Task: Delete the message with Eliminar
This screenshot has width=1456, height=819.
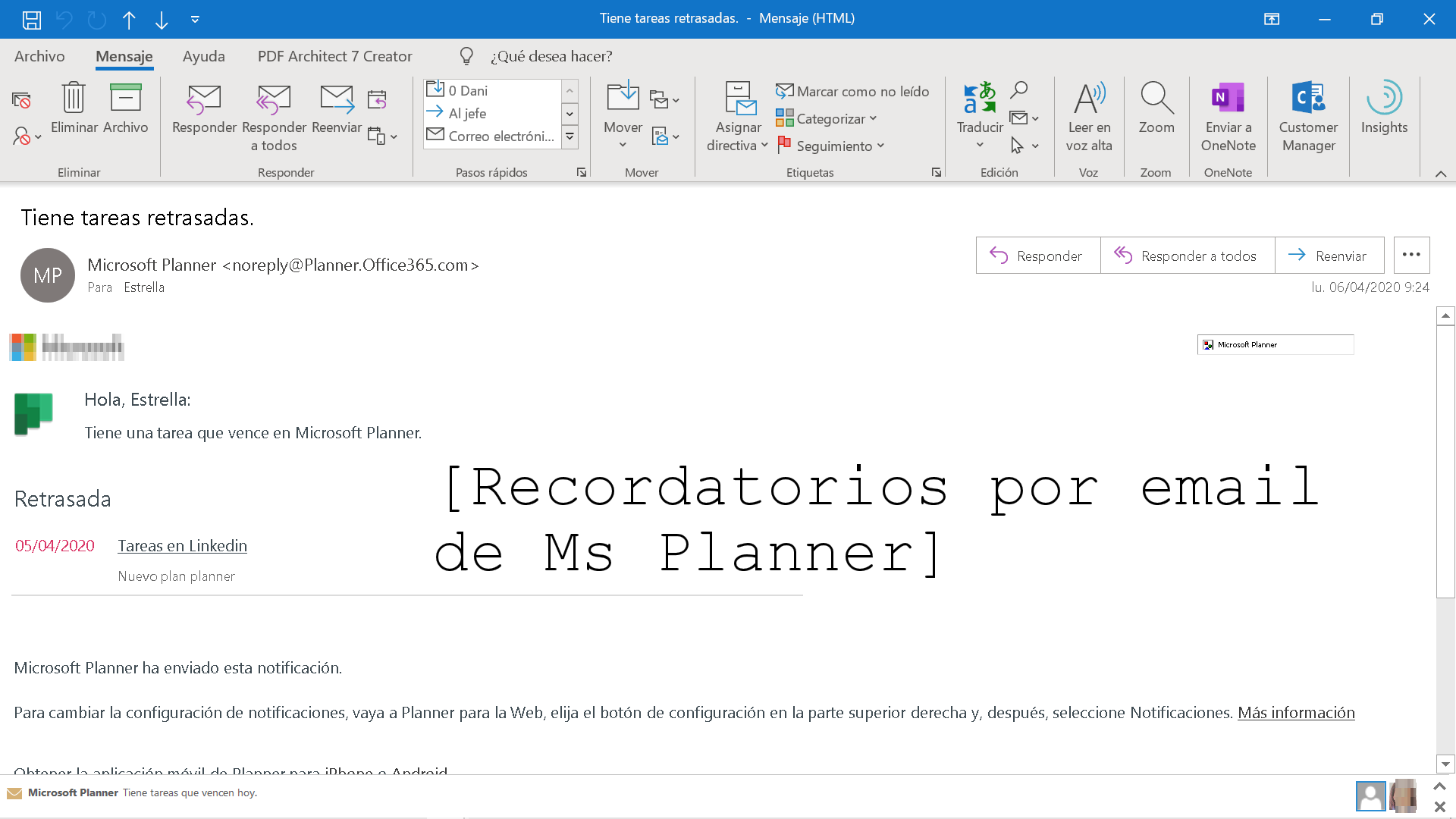Action: (x=74, y=108)
